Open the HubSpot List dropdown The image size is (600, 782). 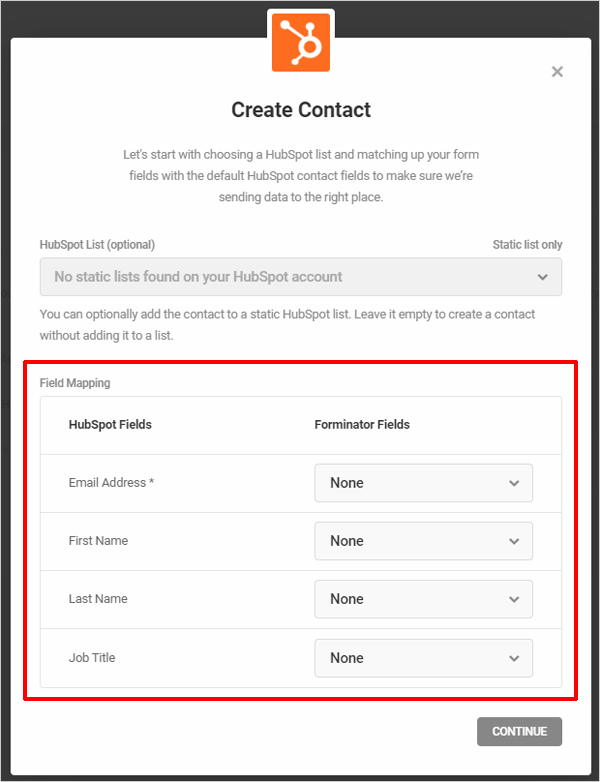point(301,277)
